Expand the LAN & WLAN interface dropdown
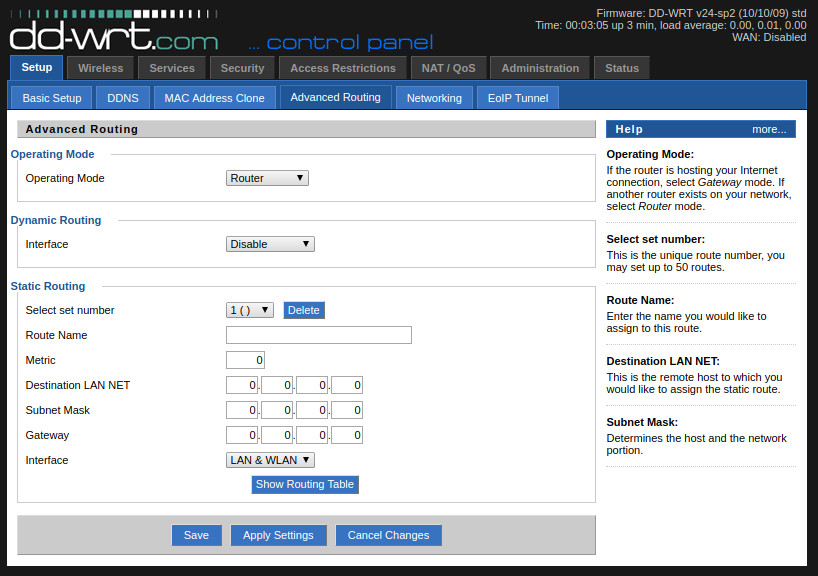Screen dimensions: 818x576 click(270, 460)
